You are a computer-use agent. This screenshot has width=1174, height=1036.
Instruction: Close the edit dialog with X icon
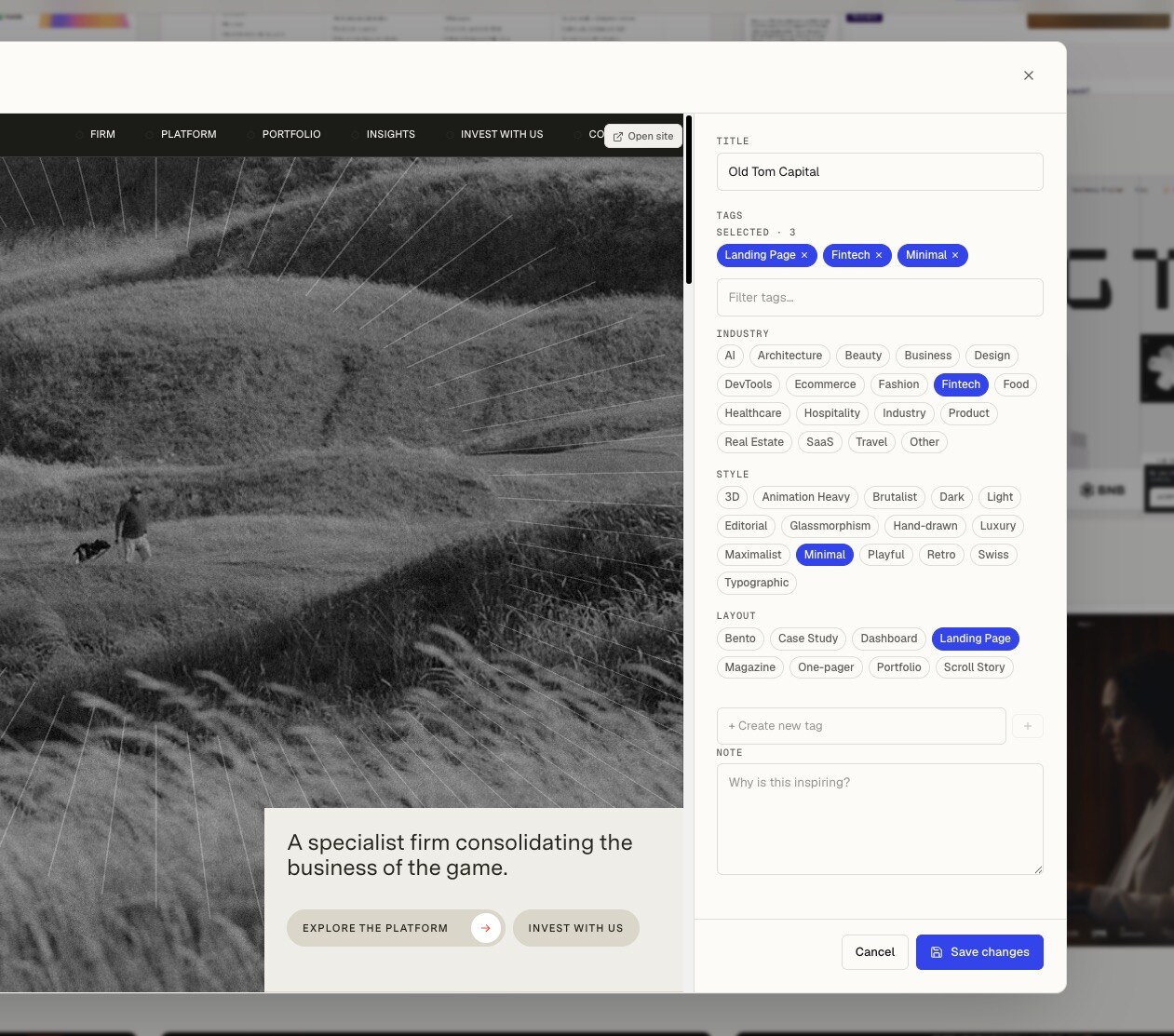[1029, 75]
